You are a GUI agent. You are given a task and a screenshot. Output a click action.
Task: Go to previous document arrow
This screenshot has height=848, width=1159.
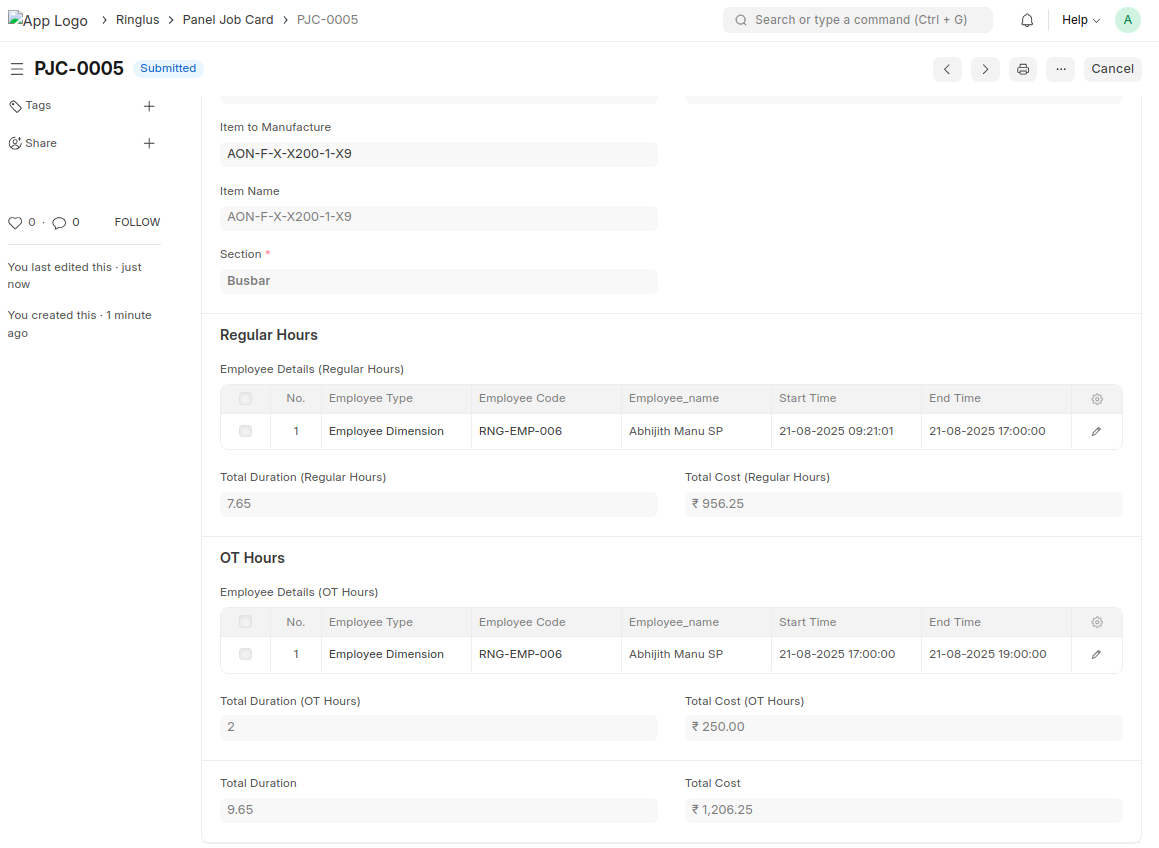[x=947, y=69]
